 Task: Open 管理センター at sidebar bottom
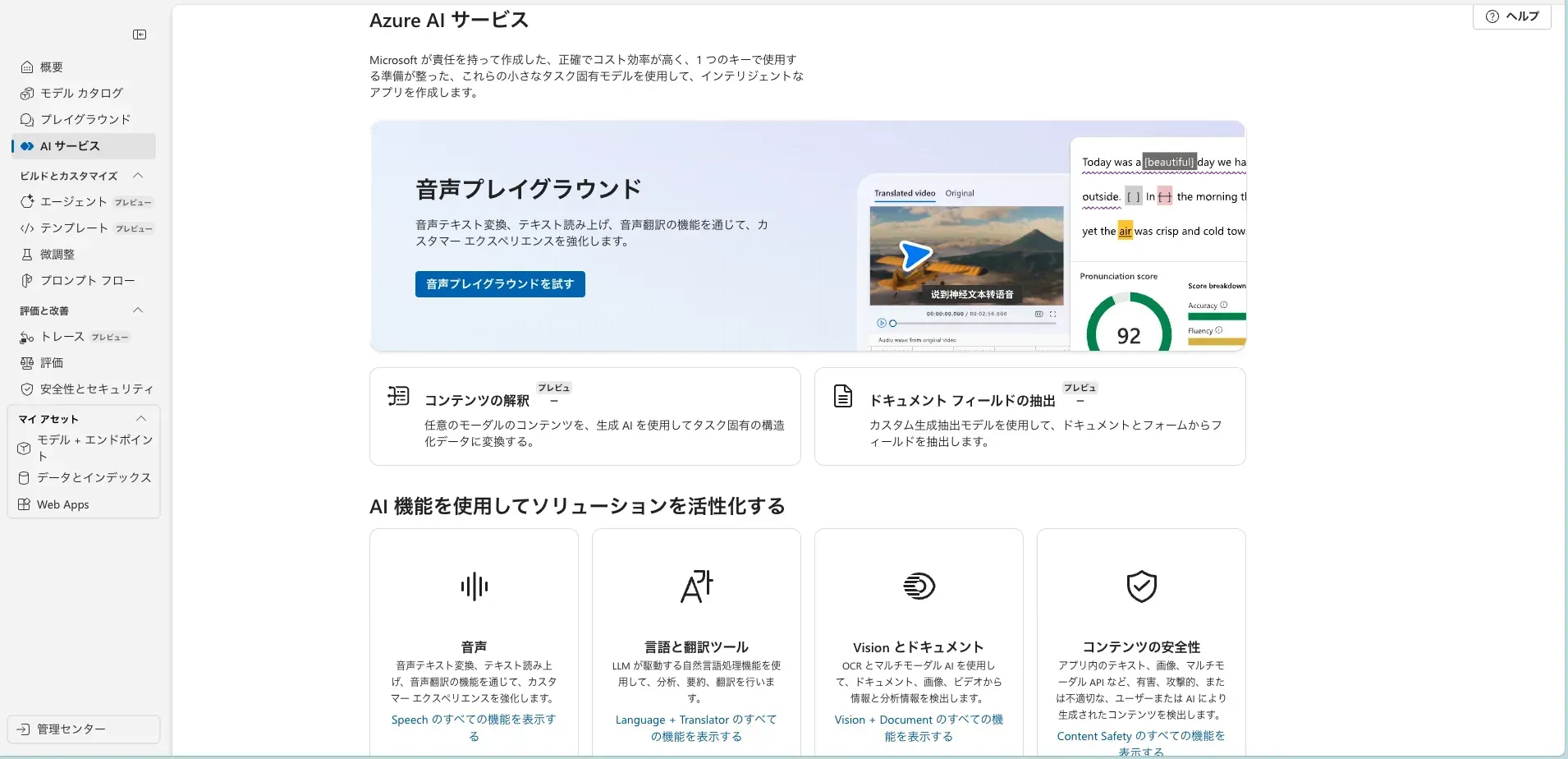coord(71,729)
